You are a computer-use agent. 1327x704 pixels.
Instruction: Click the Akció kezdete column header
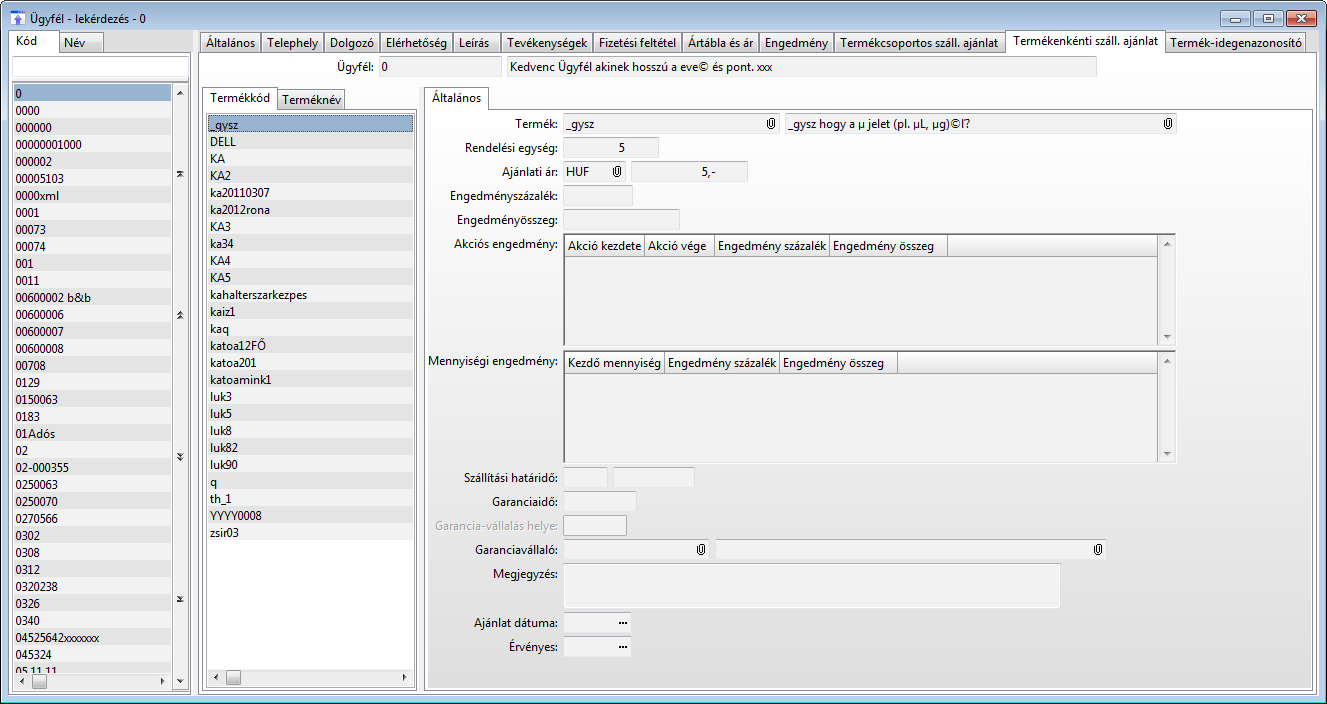605,246
